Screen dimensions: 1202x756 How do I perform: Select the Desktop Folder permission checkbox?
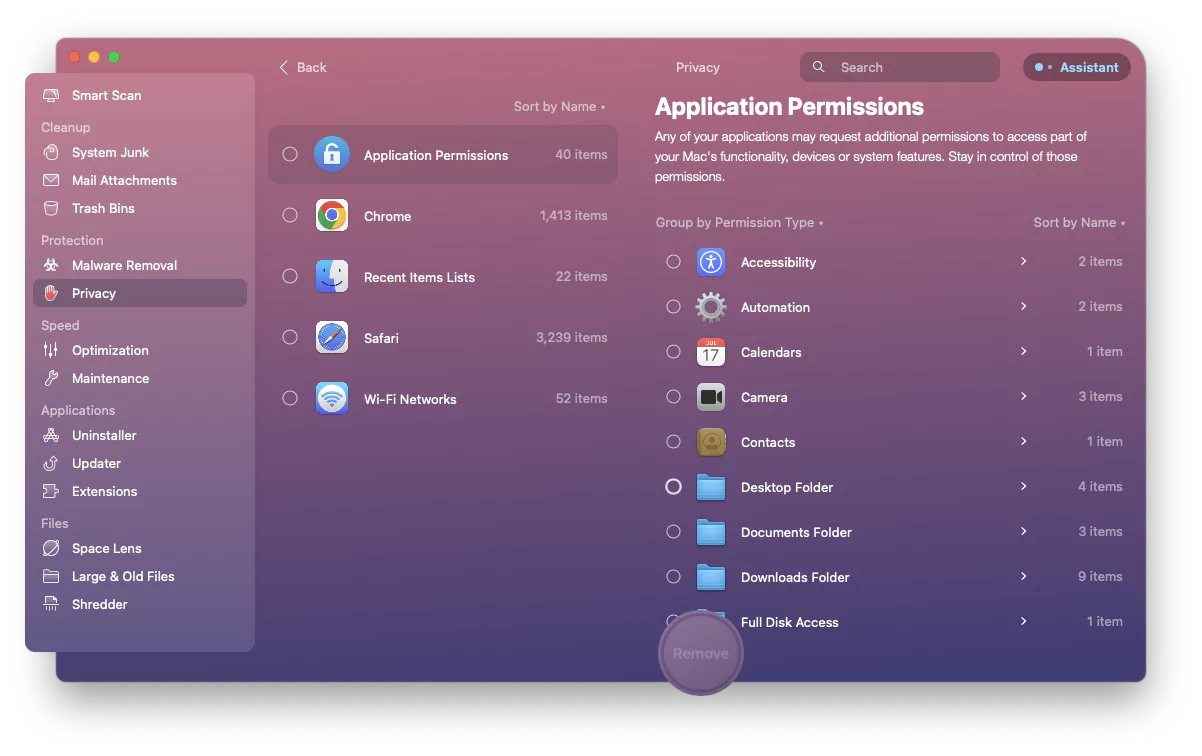click(x=673, y=487)
